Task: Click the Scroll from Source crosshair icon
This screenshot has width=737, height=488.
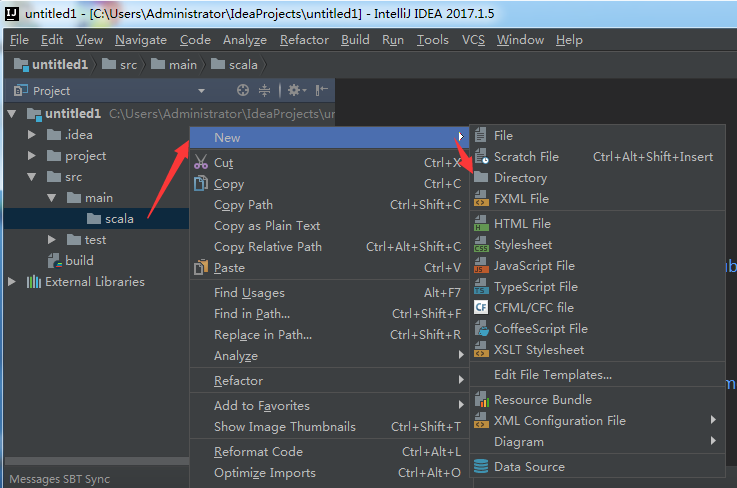Action: tap(243, 90)
